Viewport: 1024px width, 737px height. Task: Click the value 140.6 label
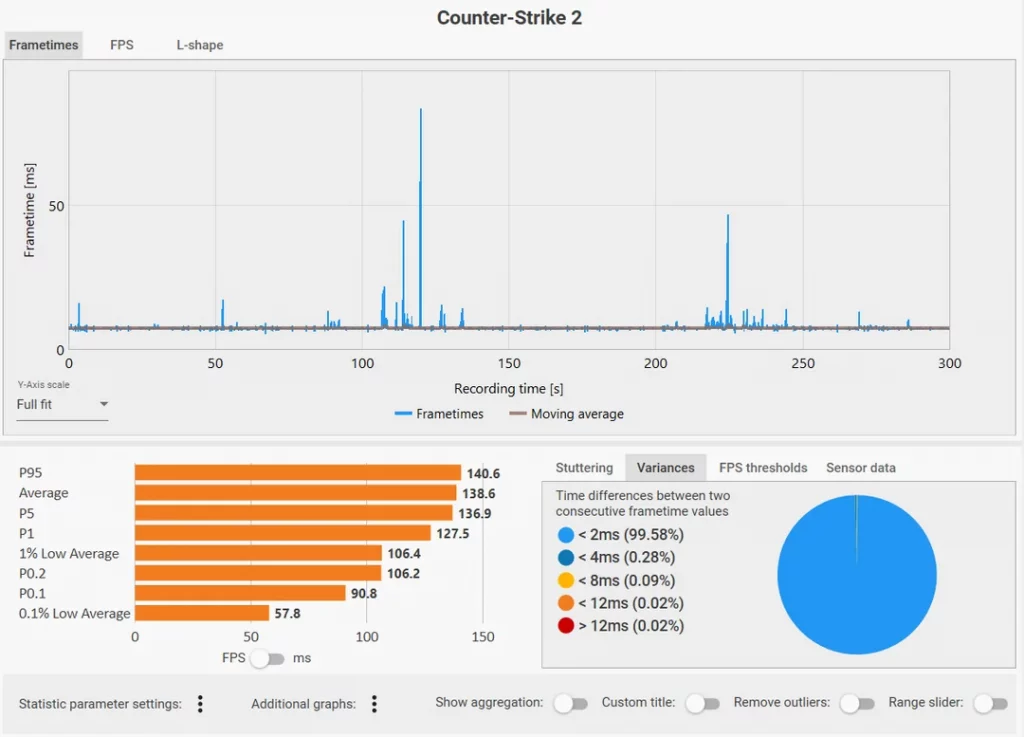483,473
